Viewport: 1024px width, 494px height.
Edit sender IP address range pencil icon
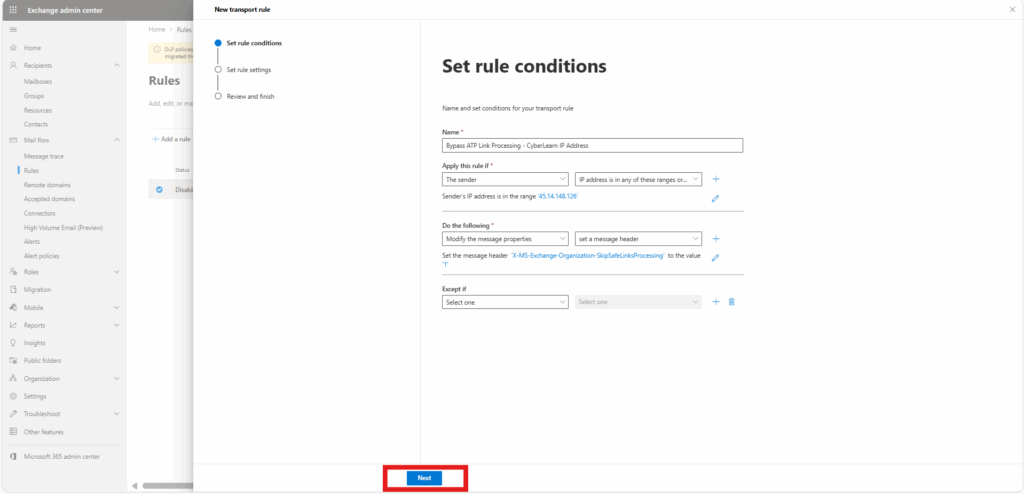[715, 199]
